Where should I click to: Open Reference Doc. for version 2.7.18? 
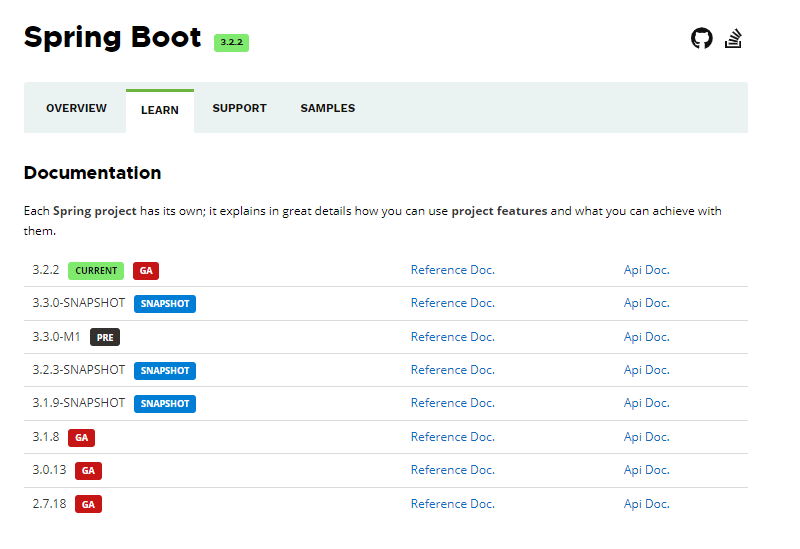click(453, 504)
